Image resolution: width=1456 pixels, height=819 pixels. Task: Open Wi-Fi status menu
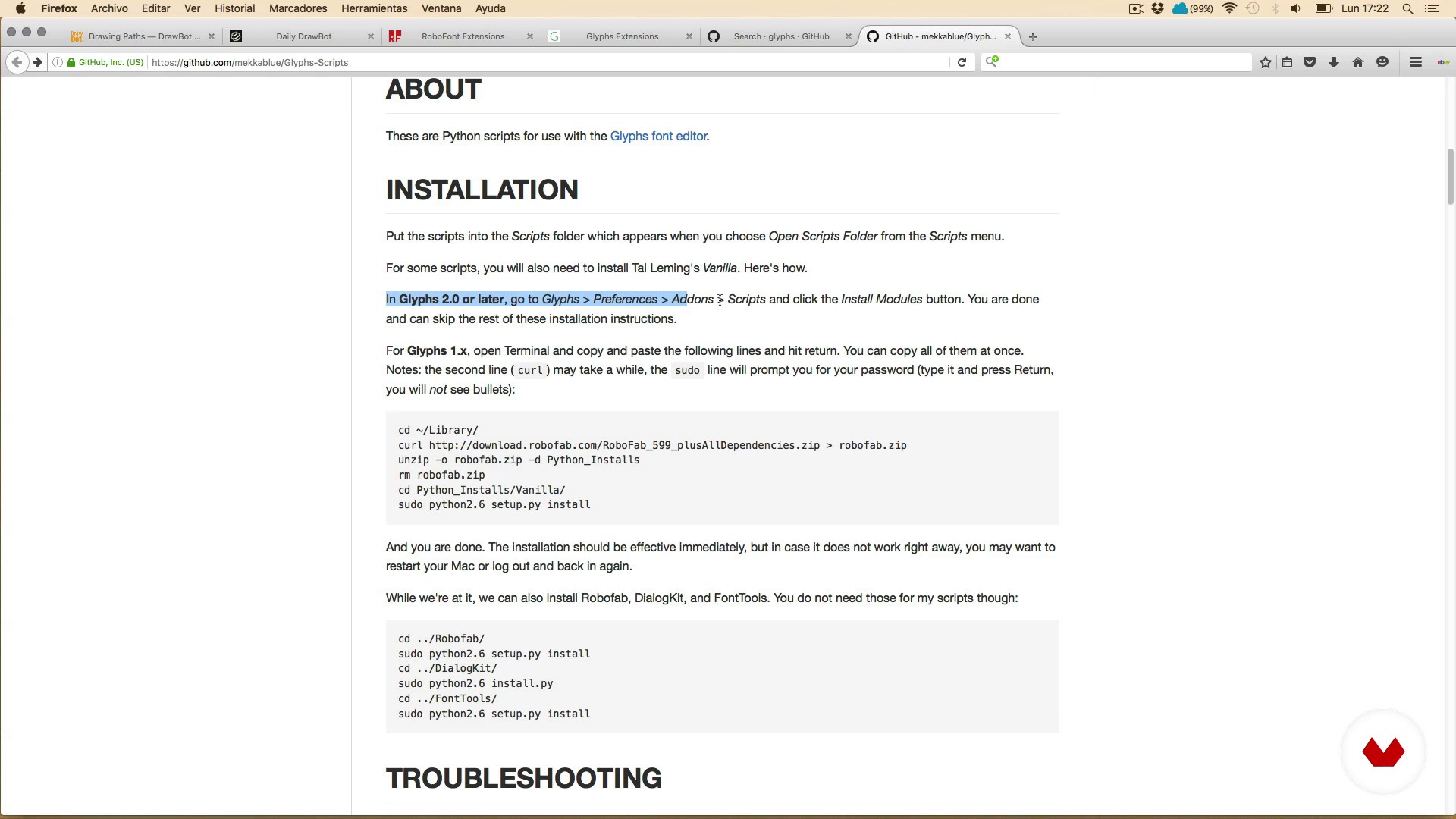pyautogui.click(x=1229, y=8)
